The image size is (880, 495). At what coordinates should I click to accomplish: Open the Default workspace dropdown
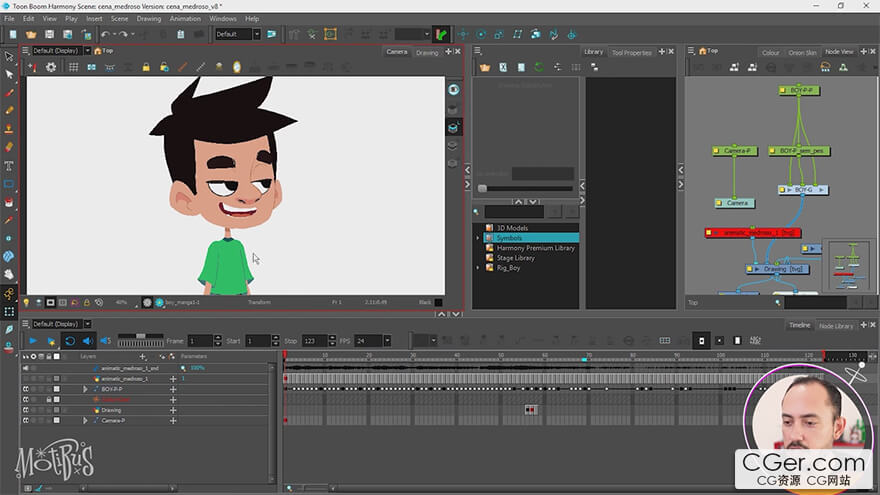(x=256, y=34)
